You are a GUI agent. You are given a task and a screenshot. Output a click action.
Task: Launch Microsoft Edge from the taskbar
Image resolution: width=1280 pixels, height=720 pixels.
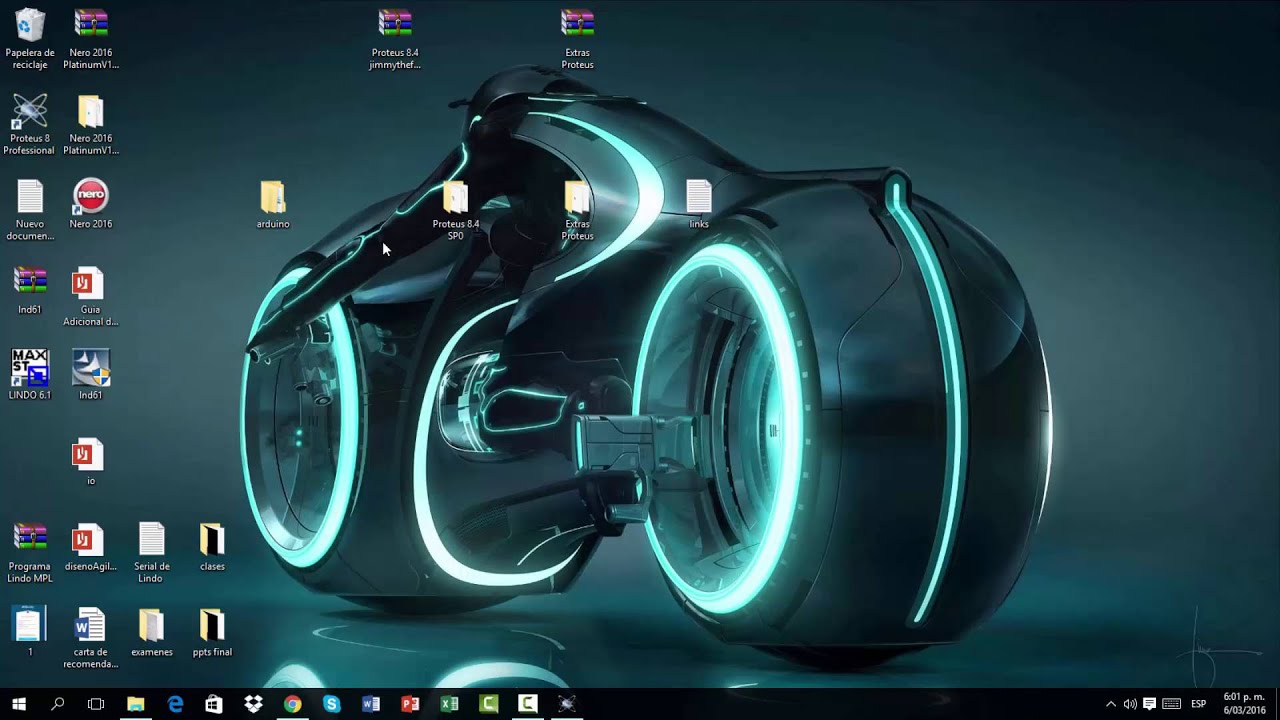175,704
